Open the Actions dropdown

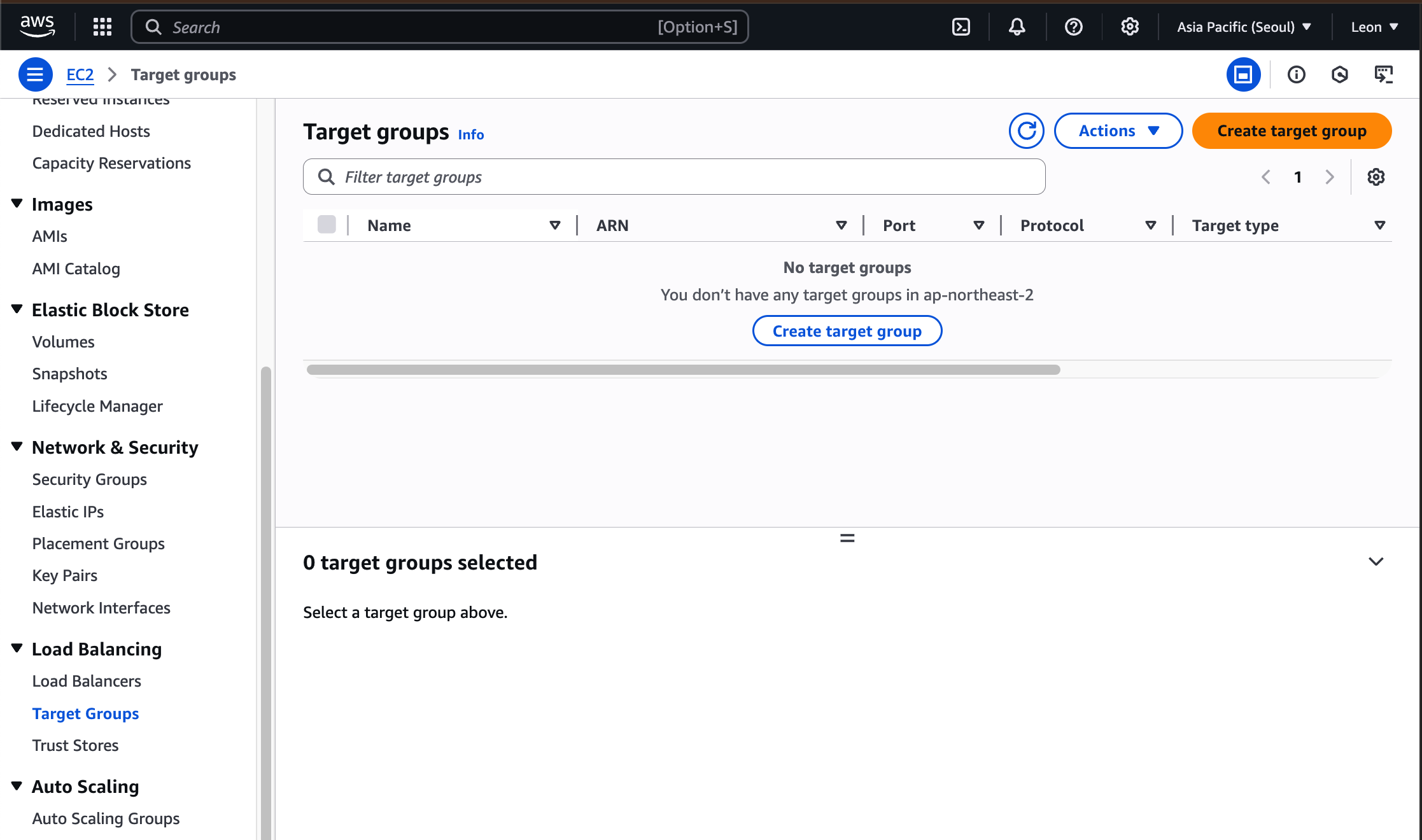(1118, 131)
